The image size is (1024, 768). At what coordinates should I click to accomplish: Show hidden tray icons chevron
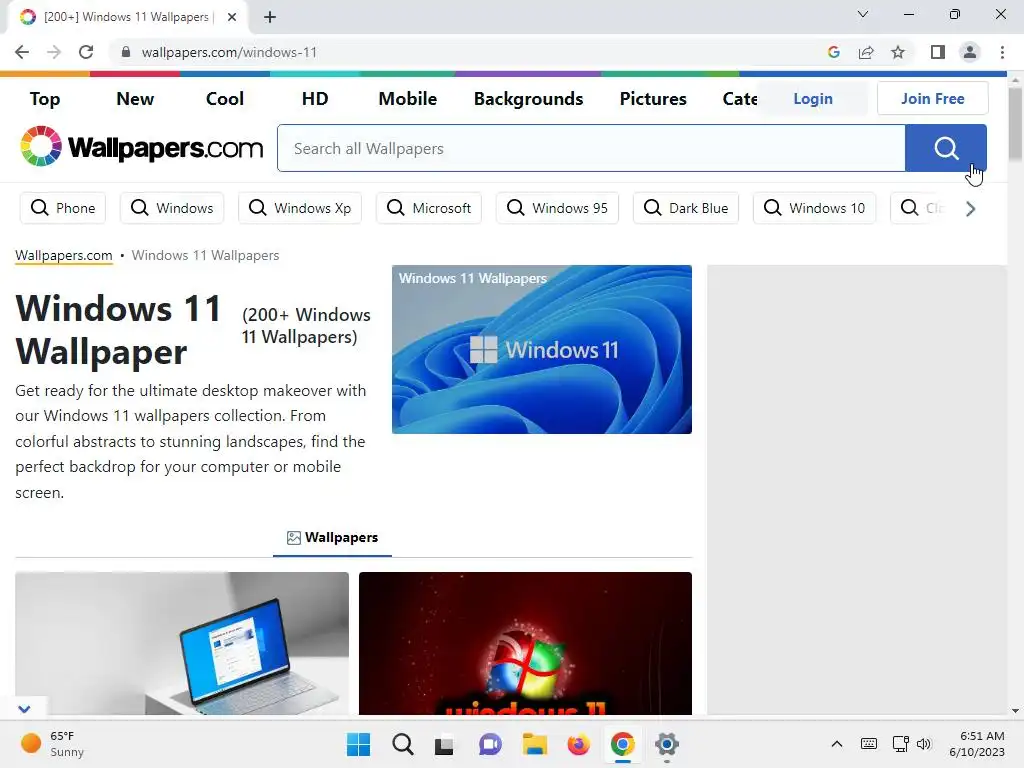point(837,743)
